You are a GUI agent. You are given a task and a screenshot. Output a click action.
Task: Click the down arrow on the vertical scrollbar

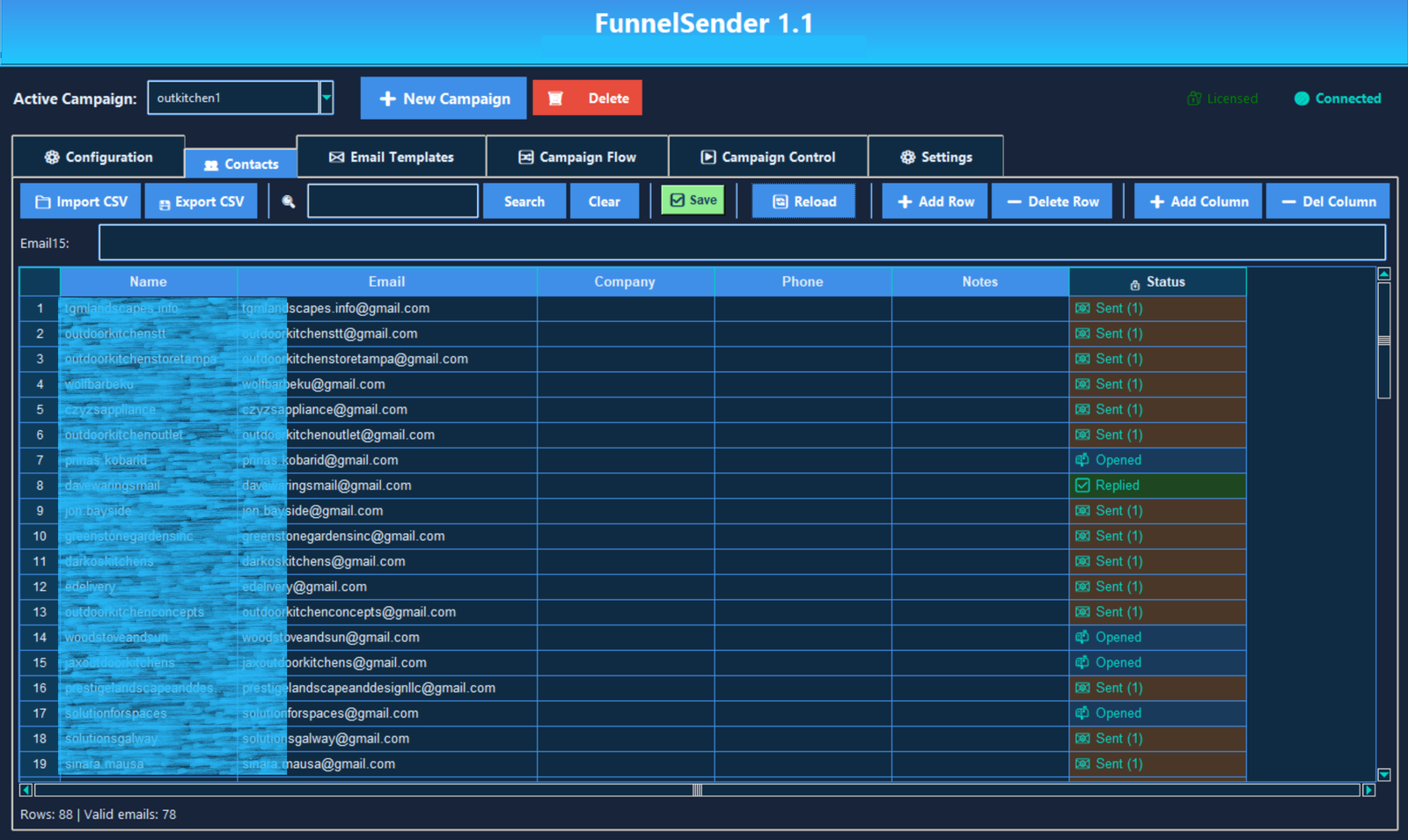[x=1383, y=775]
